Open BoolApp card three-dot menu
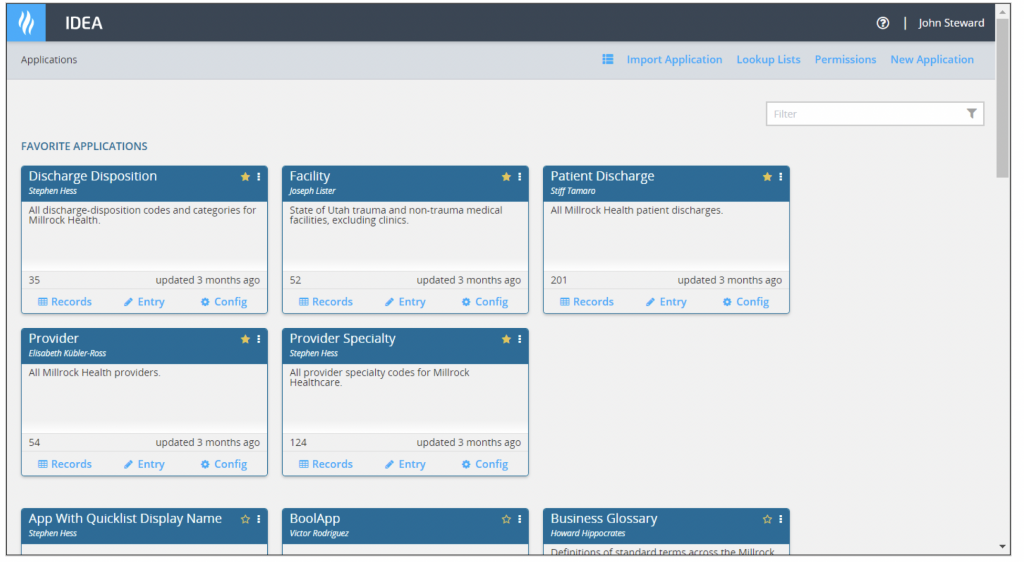1024x562 pixels. point(519,520)
